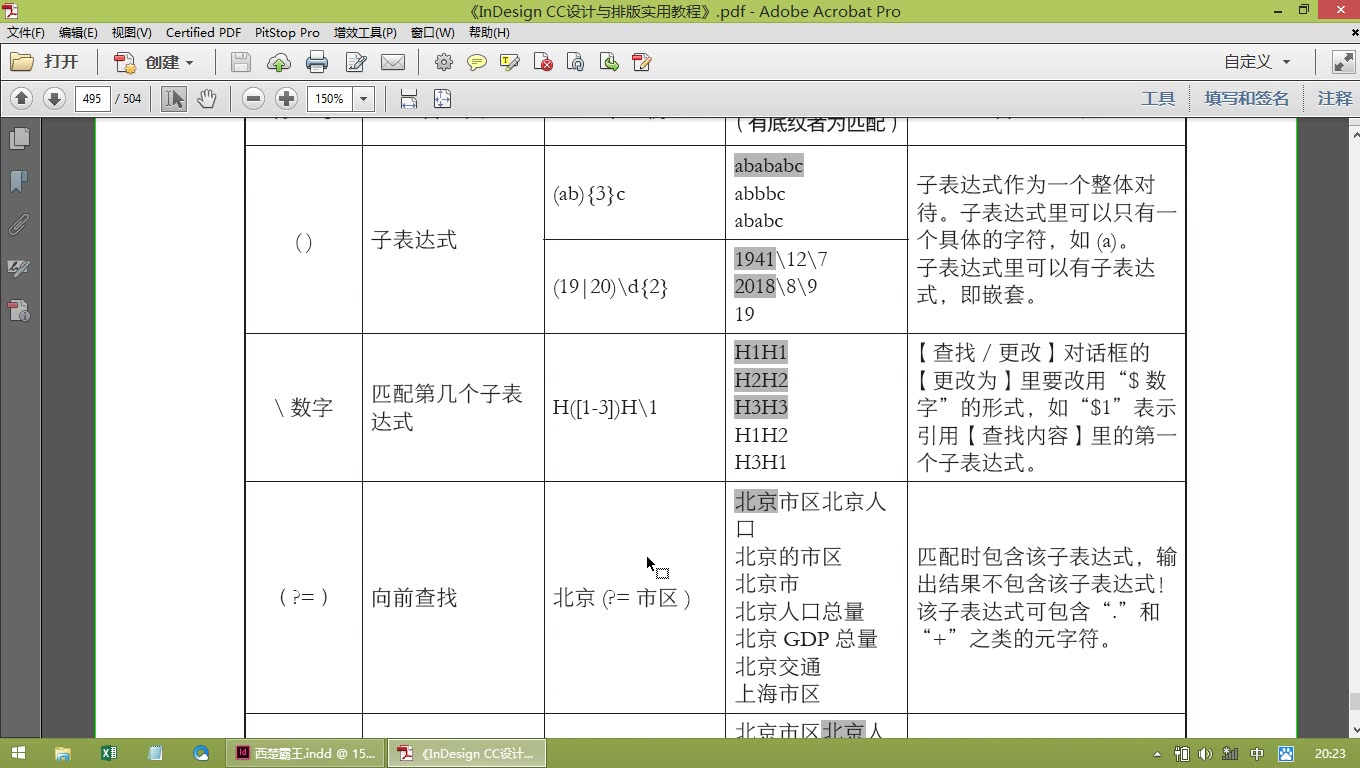Click the text 上海市区 in the table
1360x768 pixels.
778,694
